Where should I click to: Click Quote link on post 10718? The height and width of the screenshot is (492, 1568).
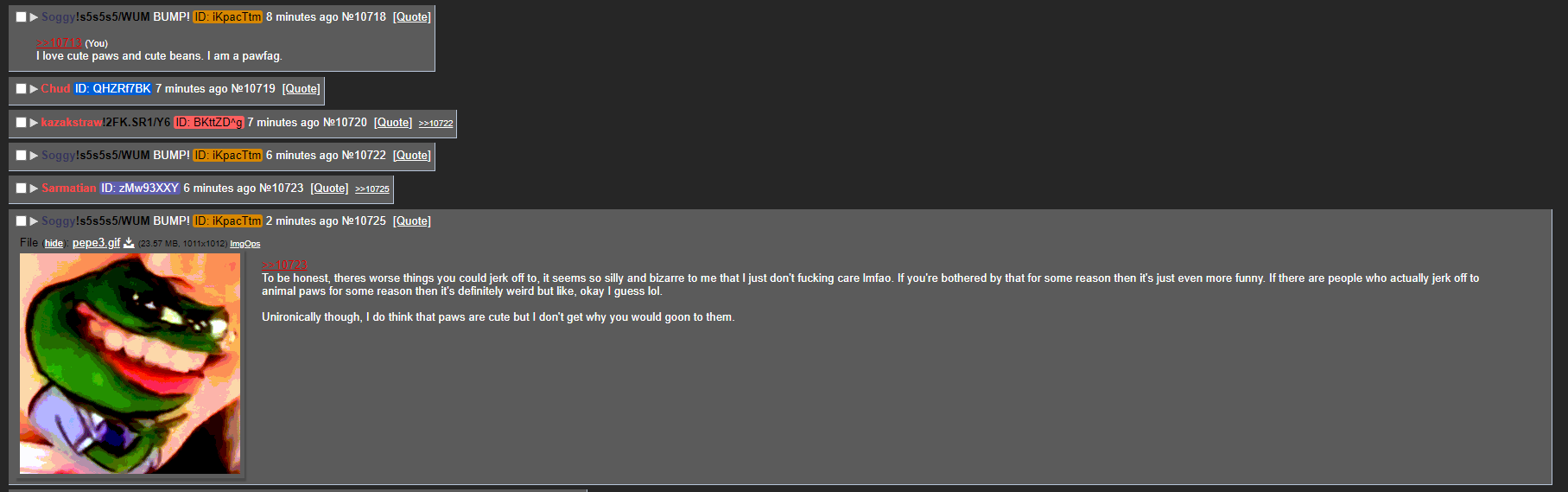[x=412, y=17]
